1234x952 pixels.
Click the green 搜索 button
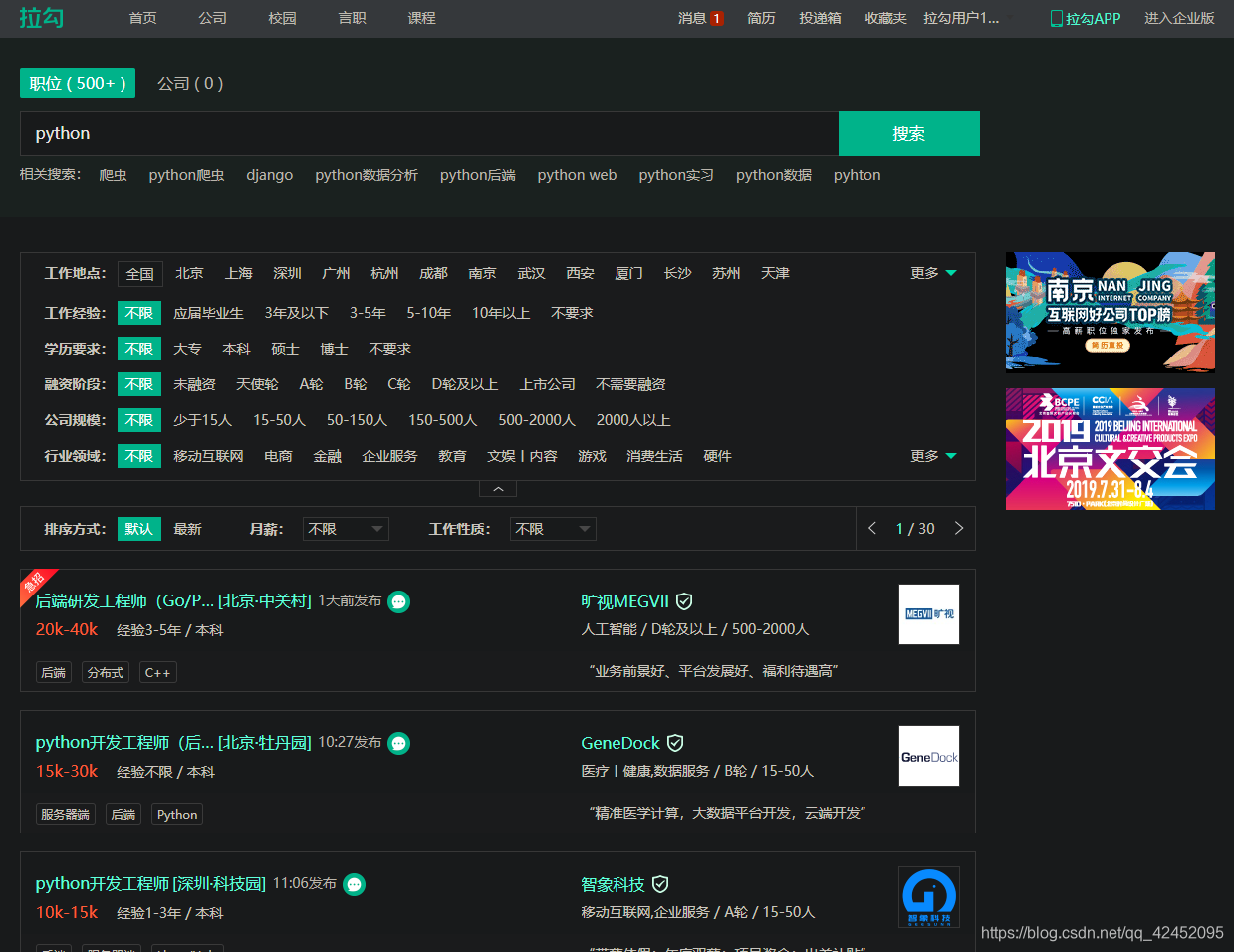click(x=909, y=133)
